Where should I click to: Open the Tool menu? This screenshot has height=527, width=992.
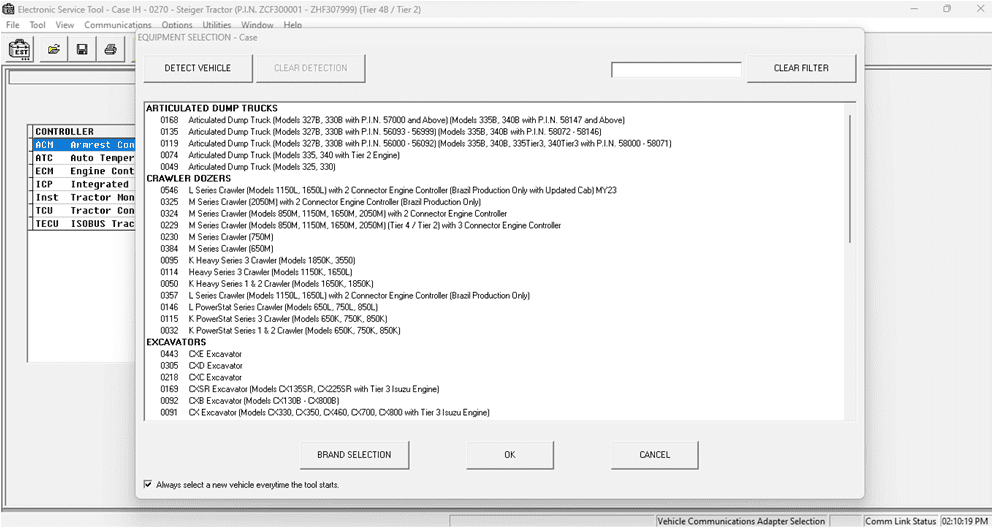tap(37, 25)
